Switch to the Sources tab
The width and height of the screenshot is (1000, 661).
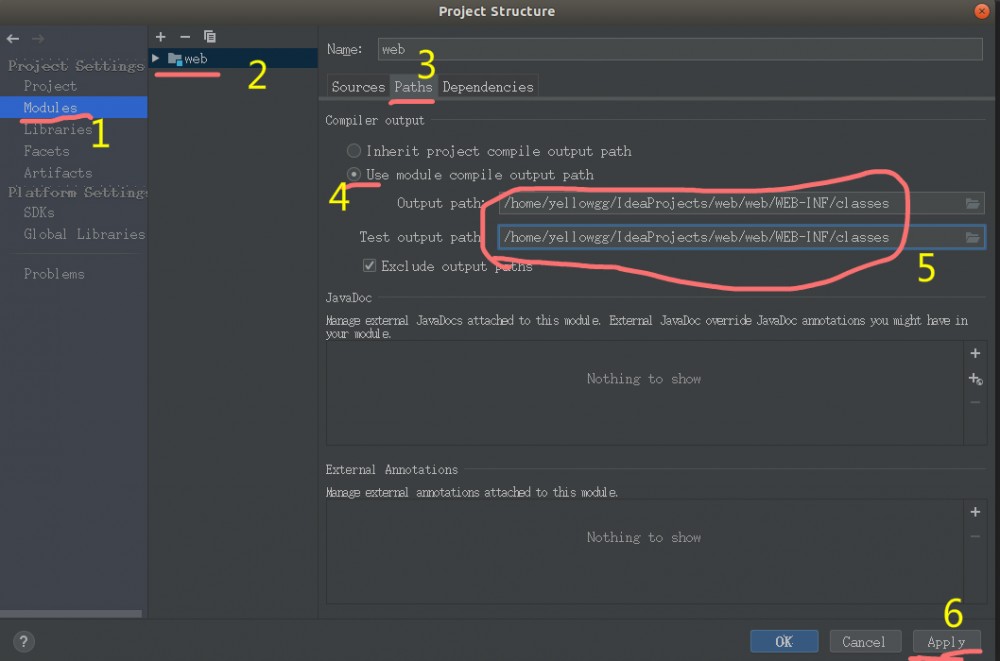coord(357,87)
